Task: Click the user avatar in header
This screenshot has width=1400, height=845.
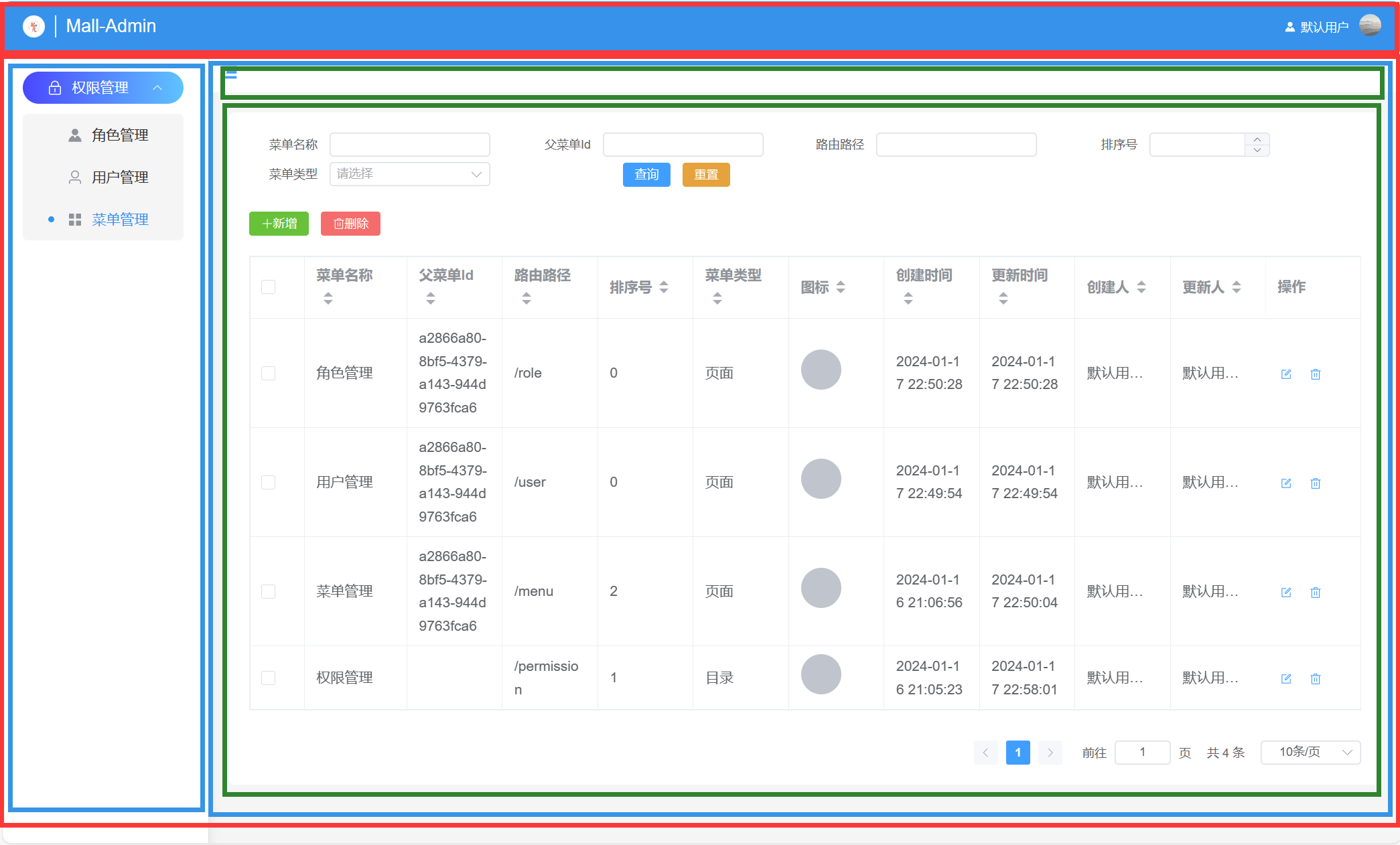Action: click(x=1369, y=26)
